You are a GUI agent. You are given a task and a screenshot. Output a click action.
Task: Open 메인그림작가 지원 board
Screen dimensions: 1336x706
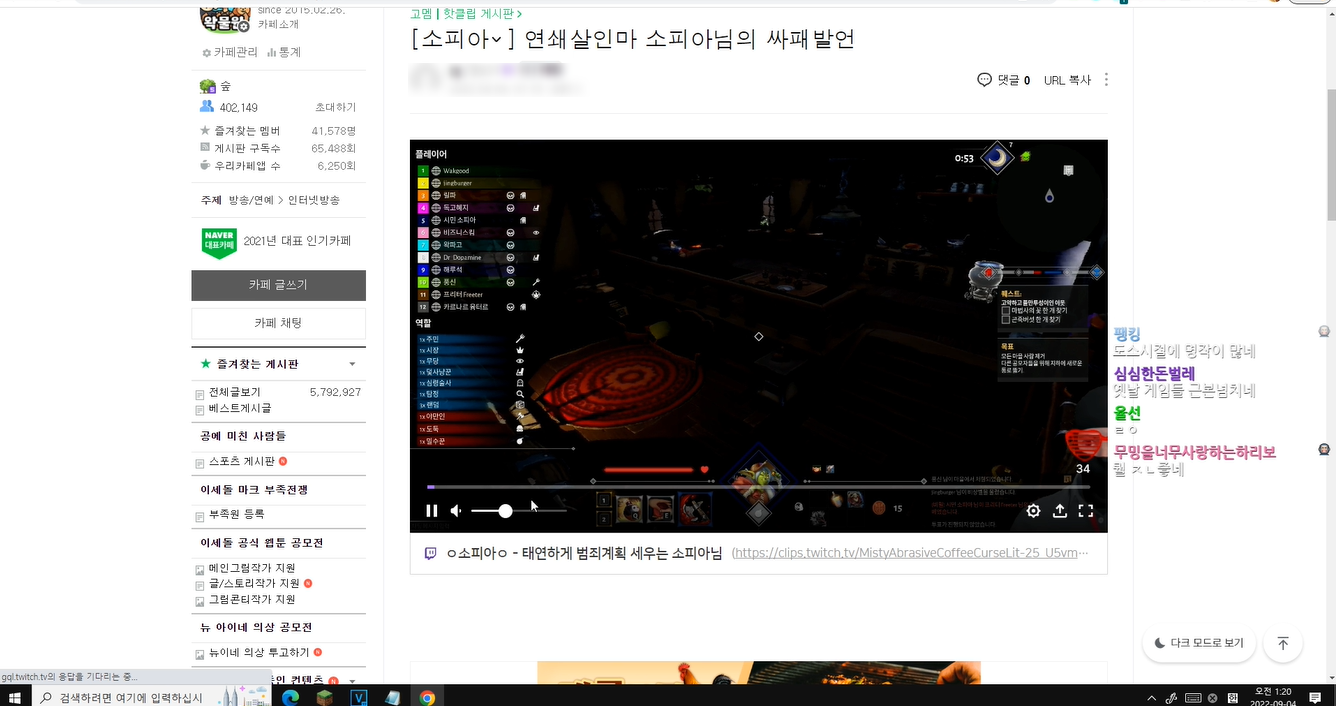click(252, 568)
